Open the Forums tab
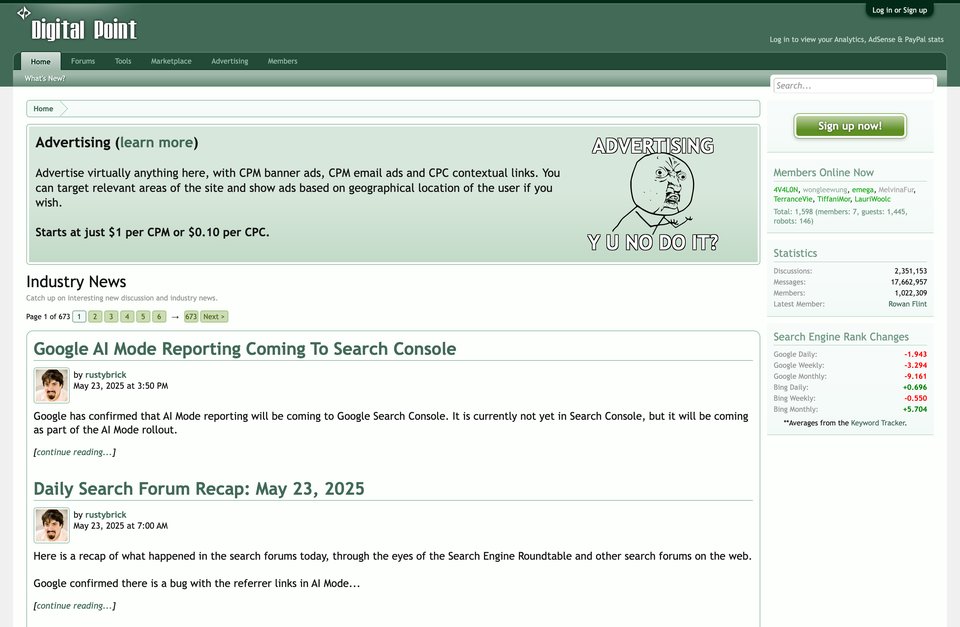 83,61
